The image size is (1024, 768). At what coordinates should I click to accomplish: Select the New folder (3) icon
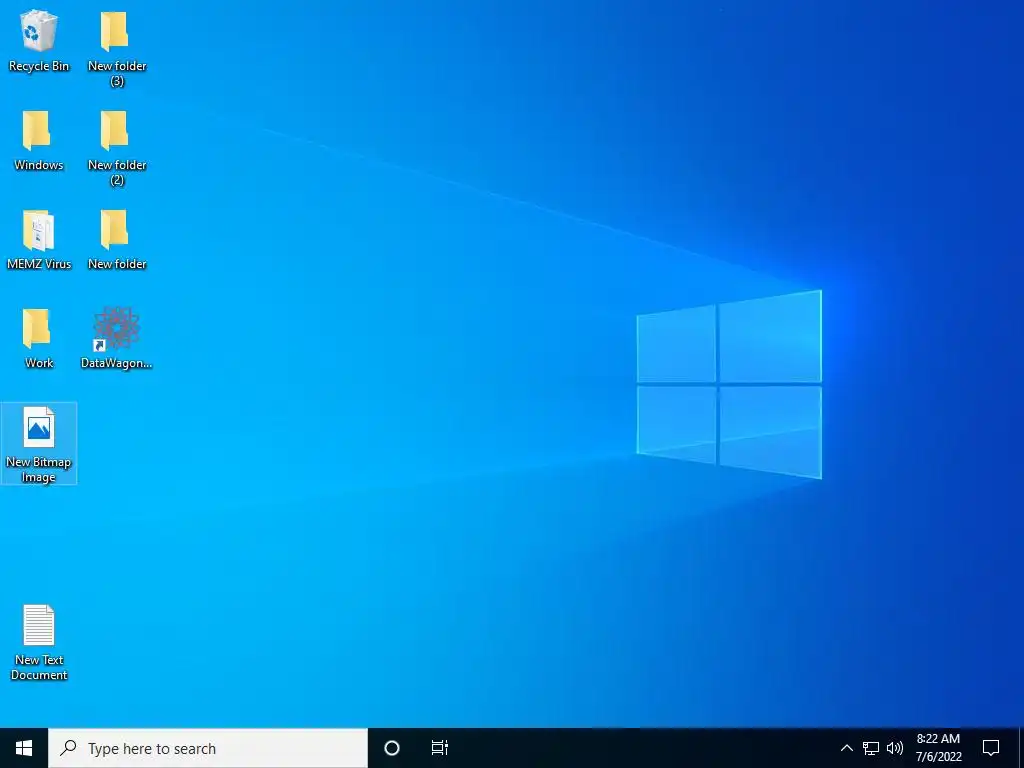(117, 49)
